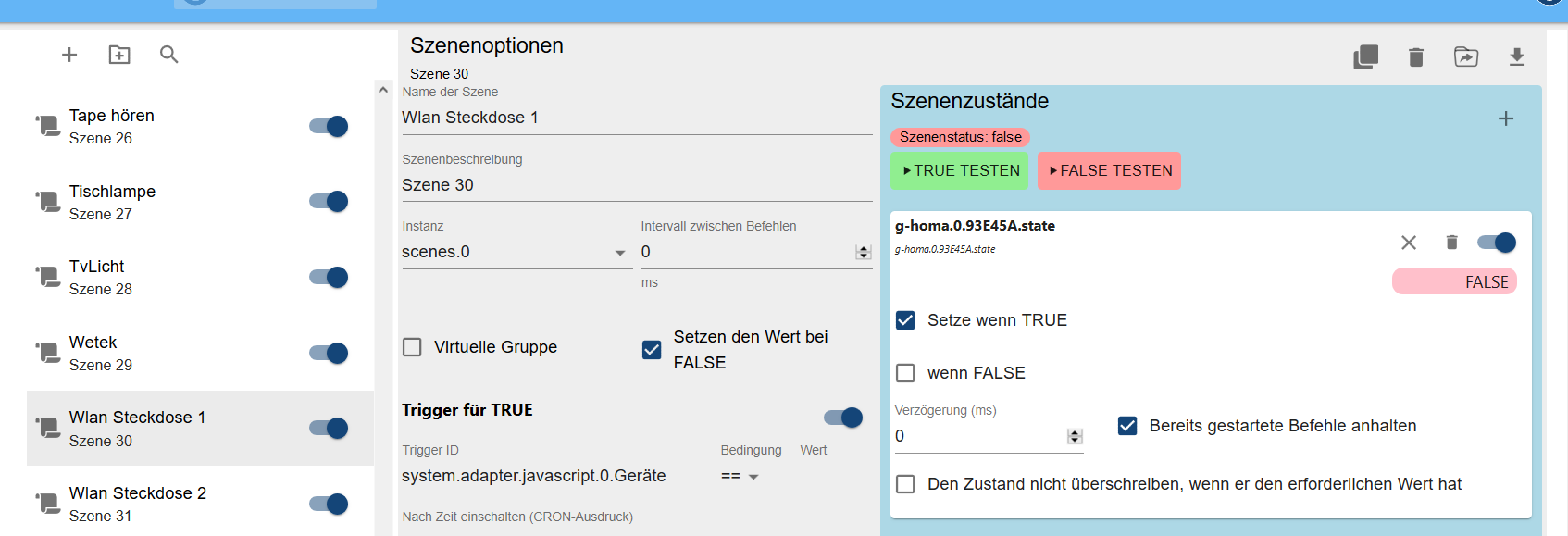Disable the Trigger für TRUE switch
This screenshot has height=536, width=1568.
843,418
